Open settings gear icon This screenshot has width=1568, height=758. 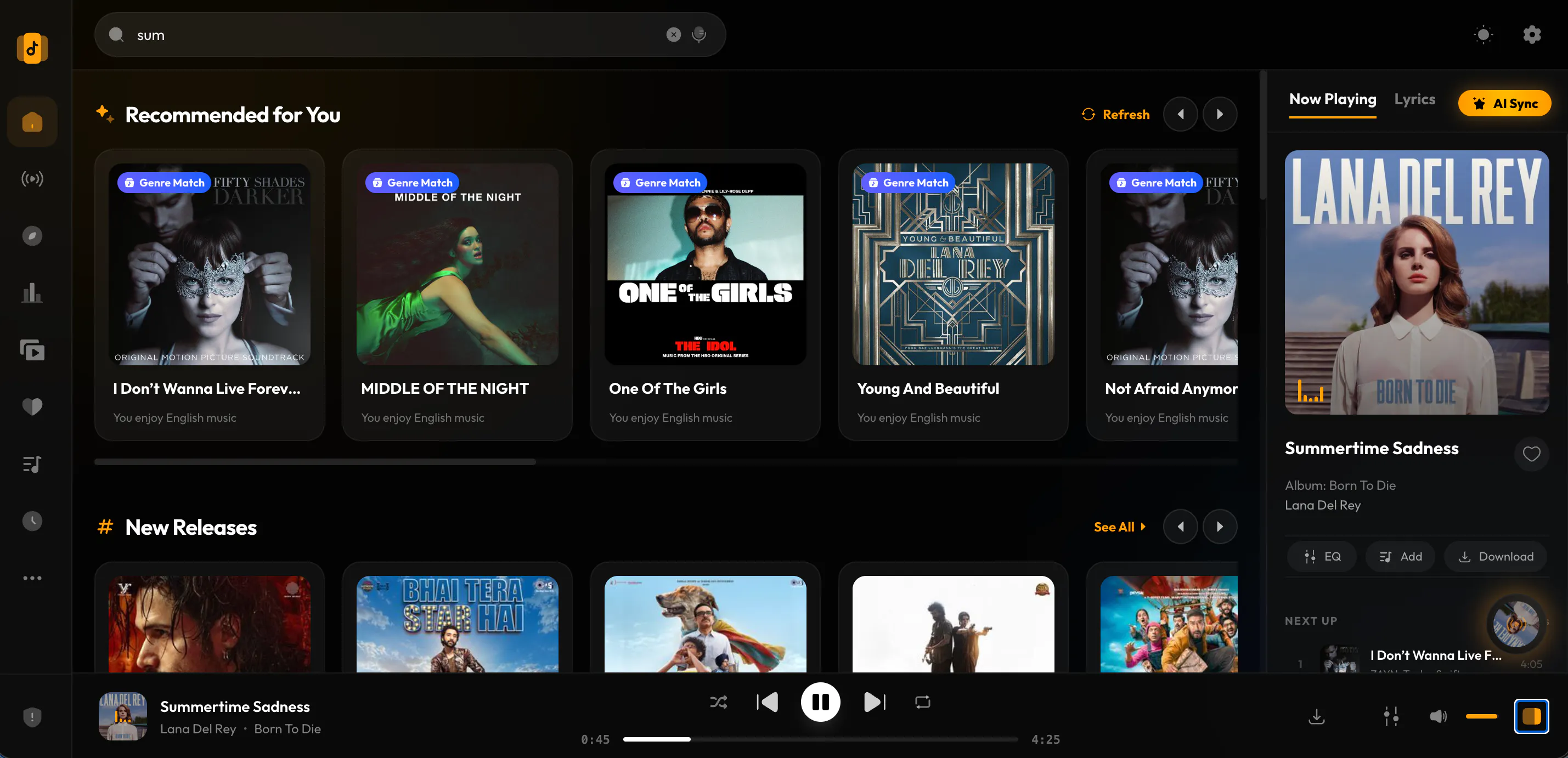pos(1531,35)
